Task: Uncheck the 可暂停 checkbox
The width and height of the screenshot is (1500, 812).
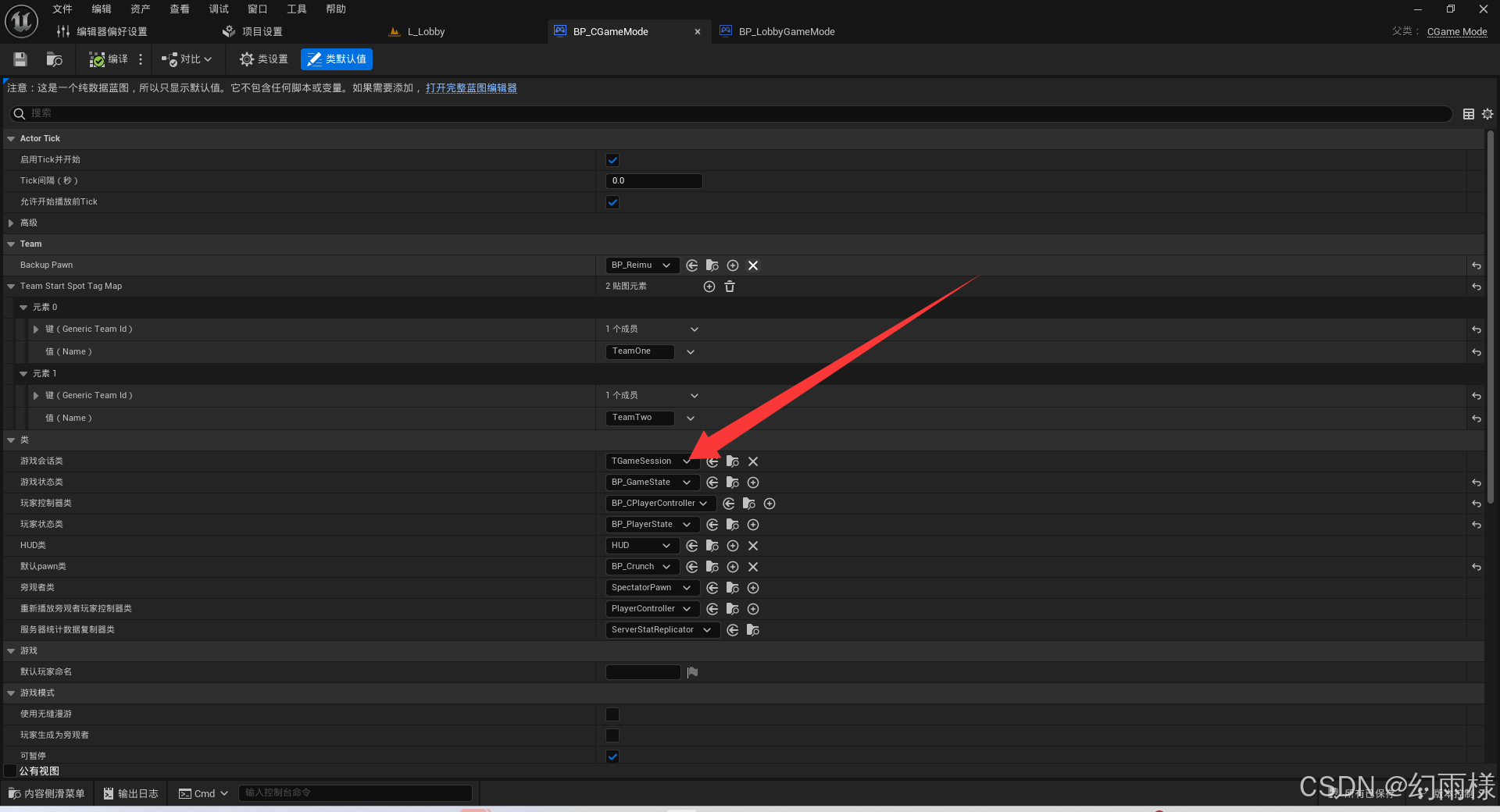Action: (612, 757)
